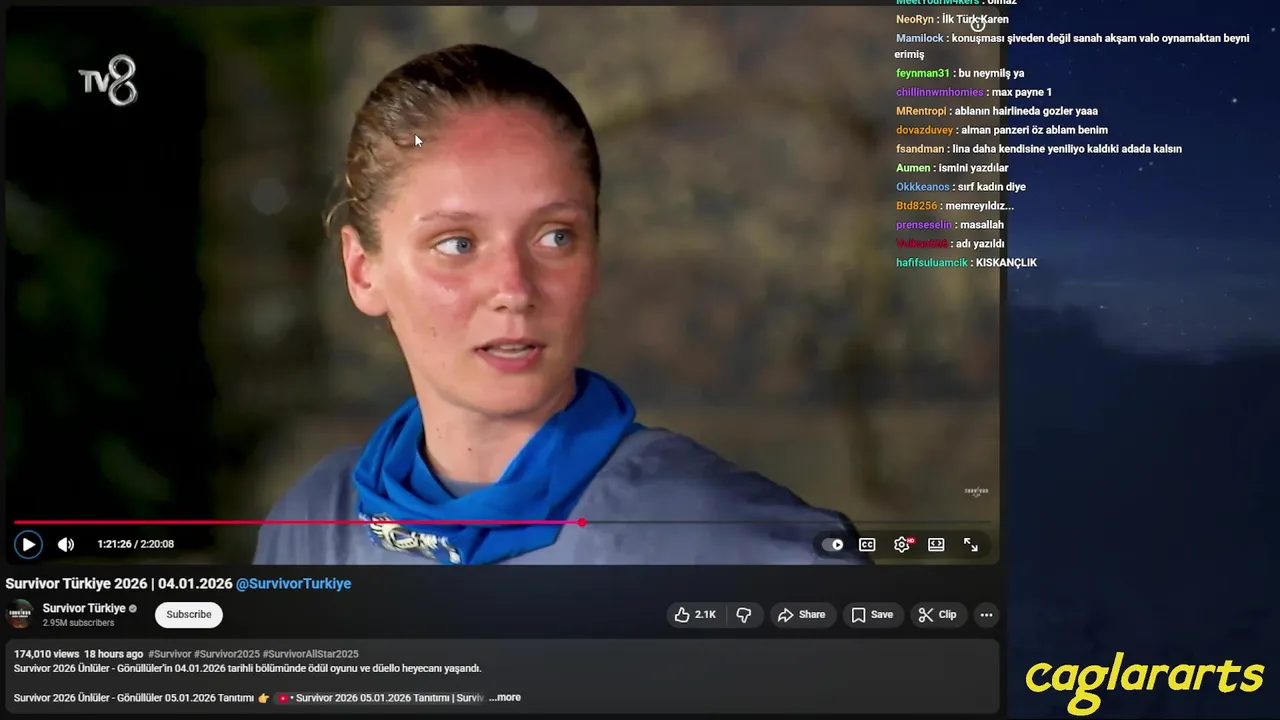Select chat user dovazduvey
1280x720 pixels.
click(924, 130)
